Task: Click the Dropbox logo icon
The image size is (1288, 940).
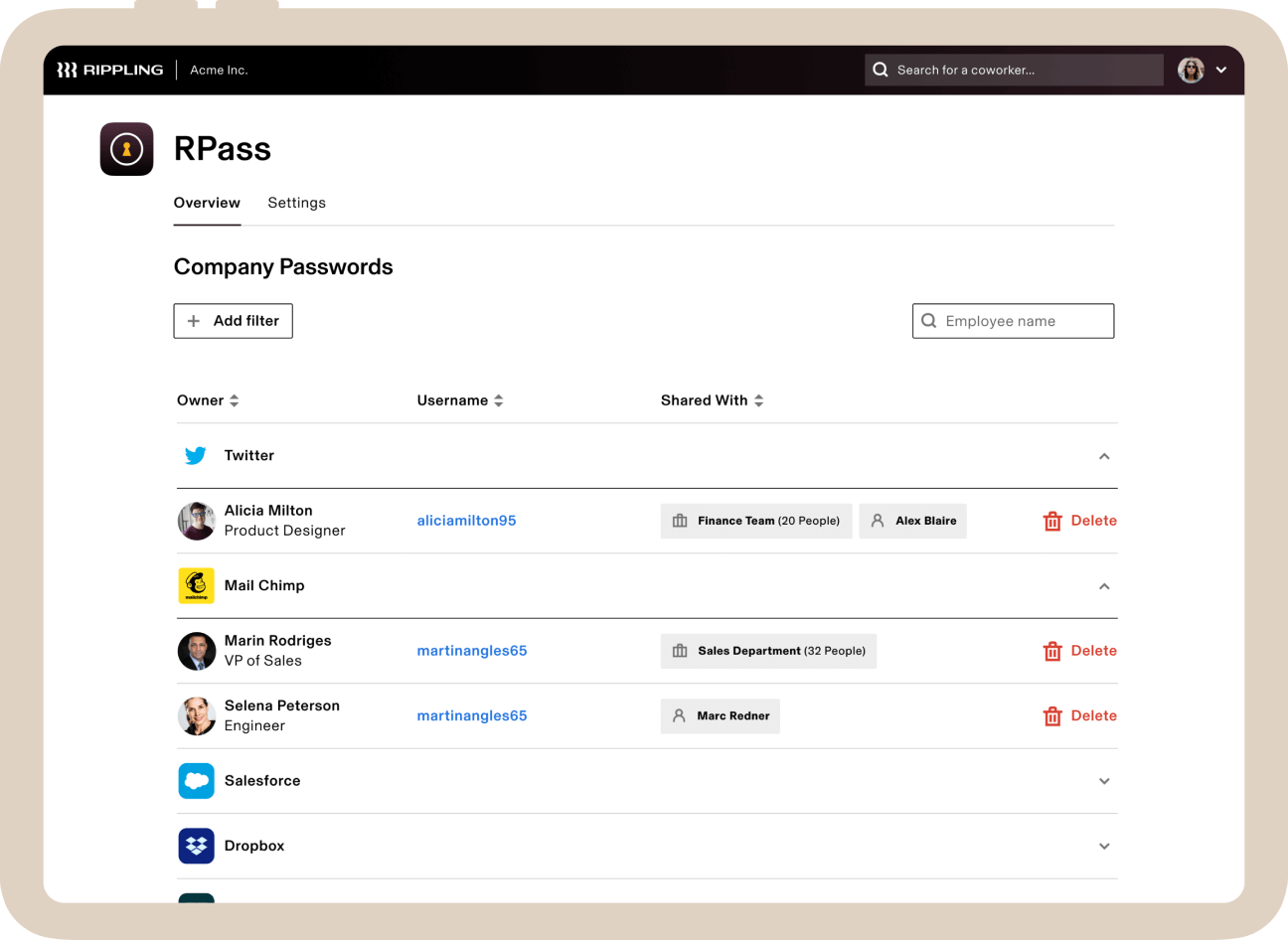Action: point(197,846)
